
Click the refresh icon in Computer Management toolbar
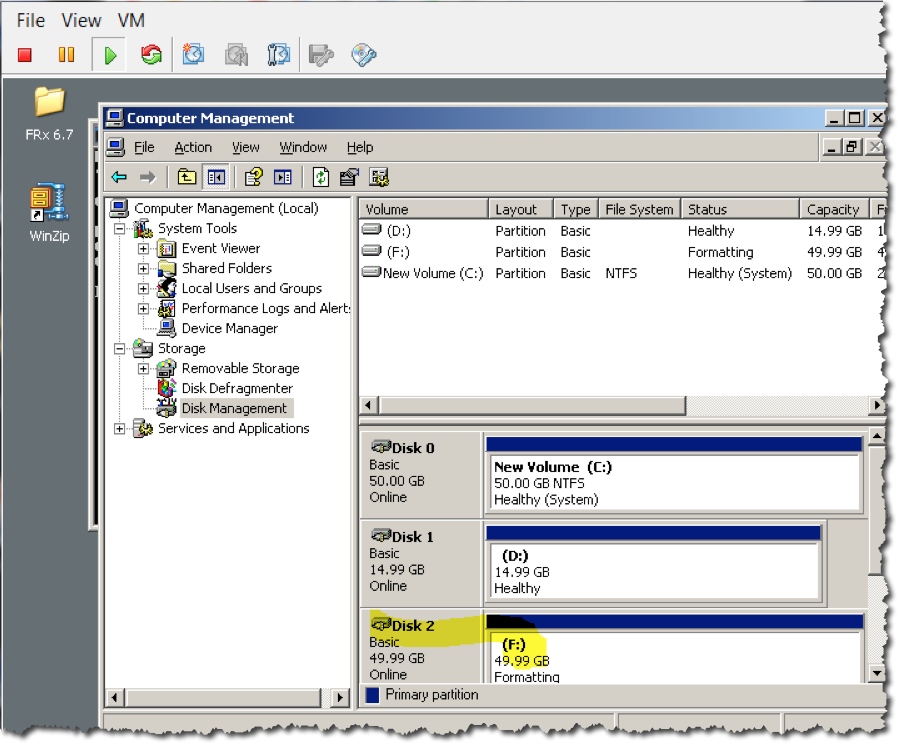[x=320, y=177]
